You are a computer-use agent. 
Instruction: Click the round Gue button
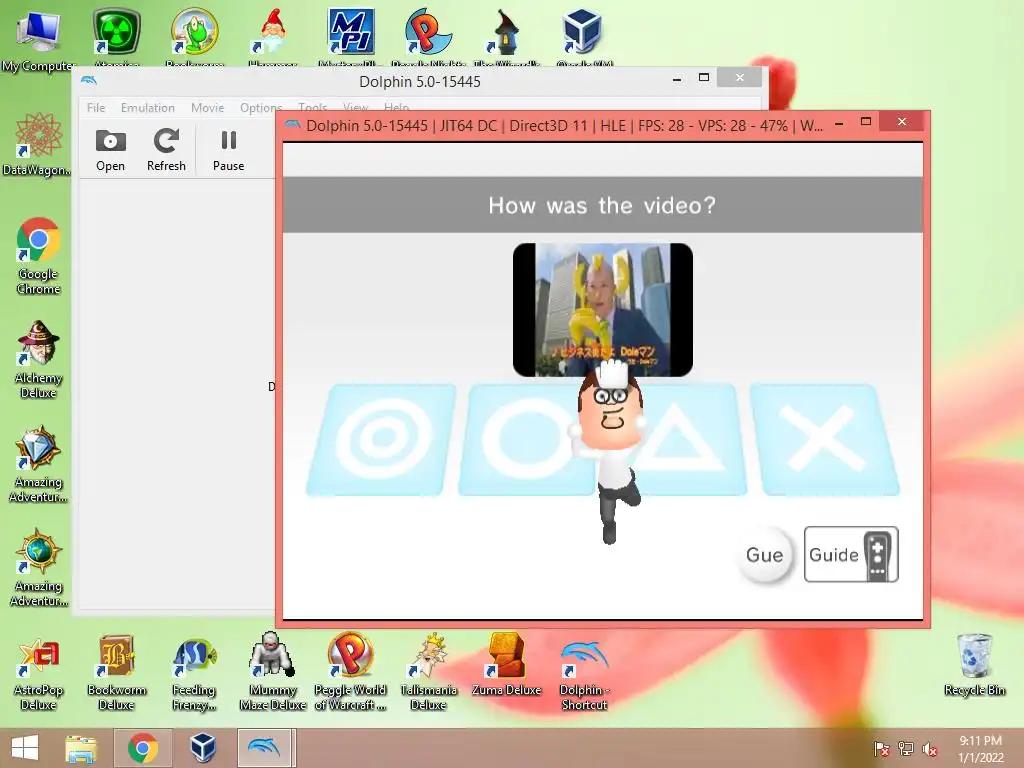[765, 555]
